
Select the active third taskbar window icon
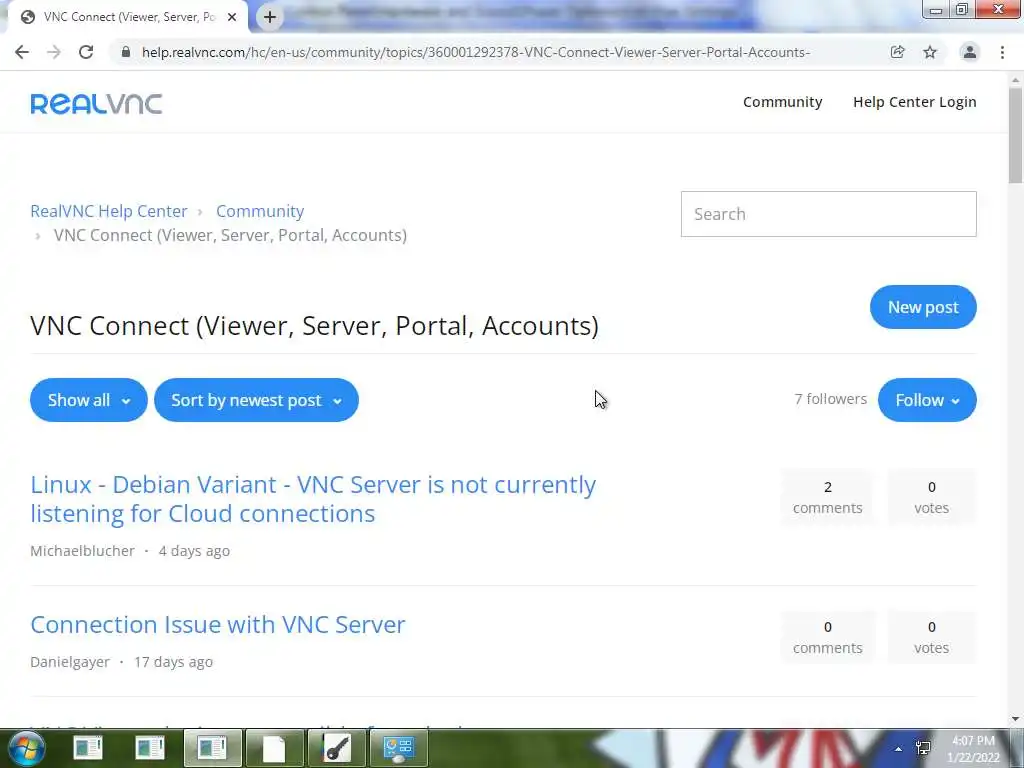212,748
